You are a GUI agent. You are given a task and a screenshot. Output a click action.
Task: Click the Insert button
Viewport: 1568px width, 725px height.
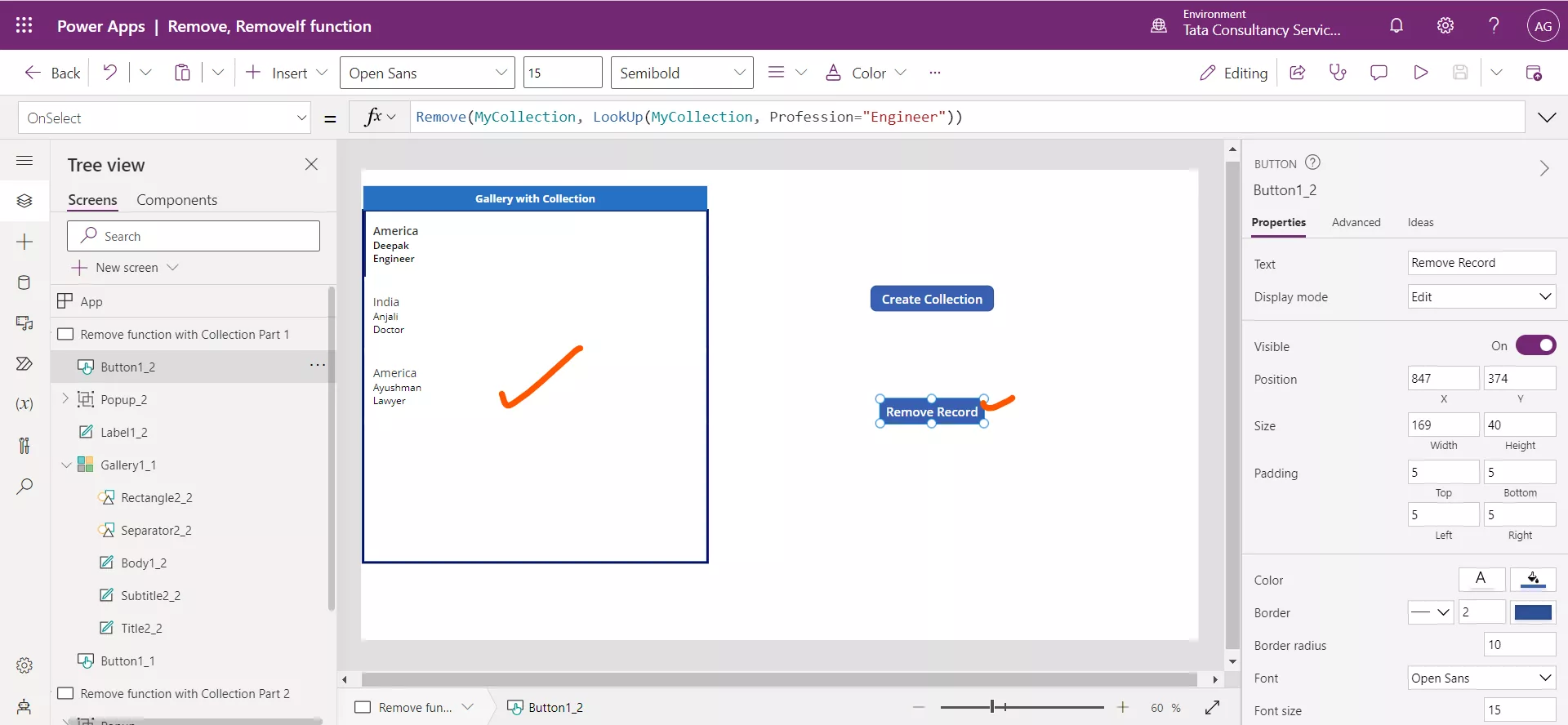[277, 73]
